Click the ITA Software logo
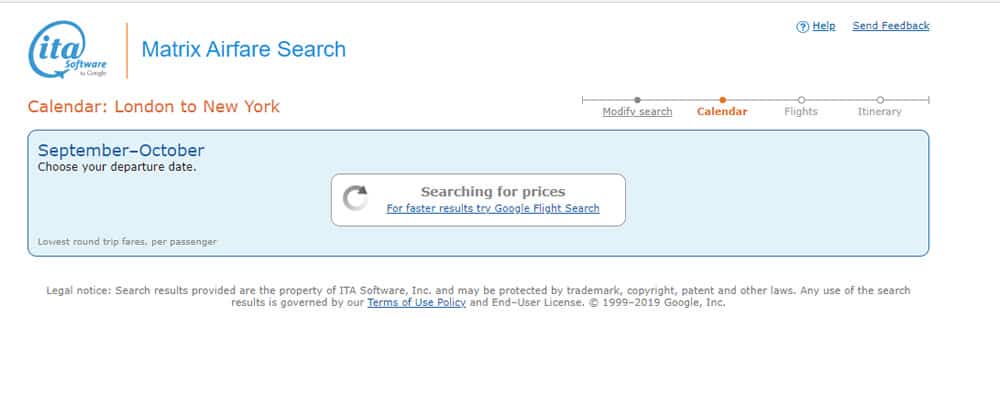The height and width of the screenshot is (400, 1000). (x=68, y=50)
